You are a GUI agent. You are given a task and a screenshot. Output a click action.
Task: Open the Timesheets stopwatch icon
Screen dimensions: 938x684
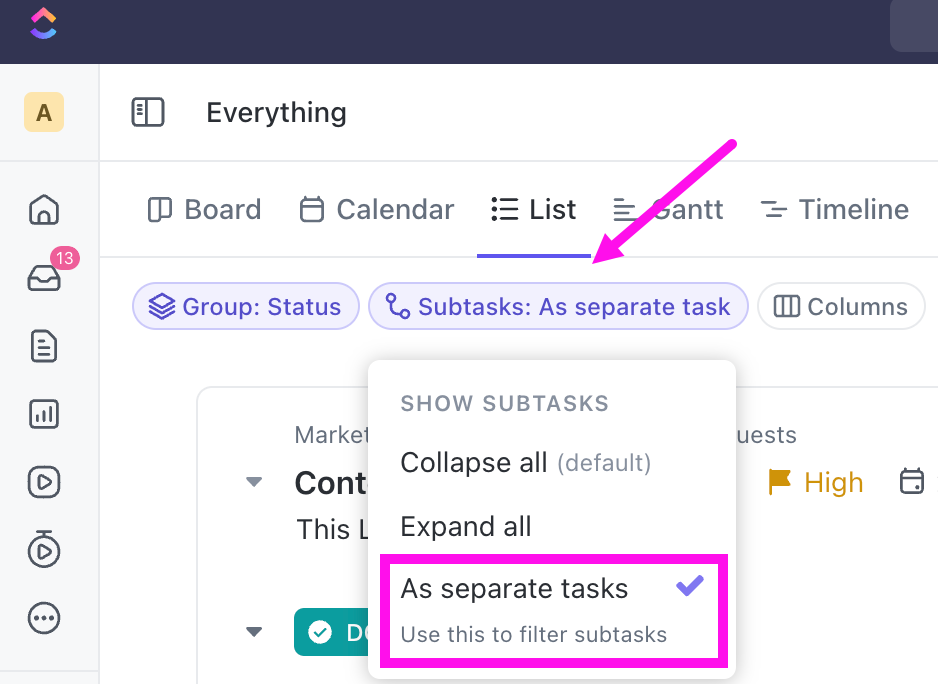coord(44,550)
